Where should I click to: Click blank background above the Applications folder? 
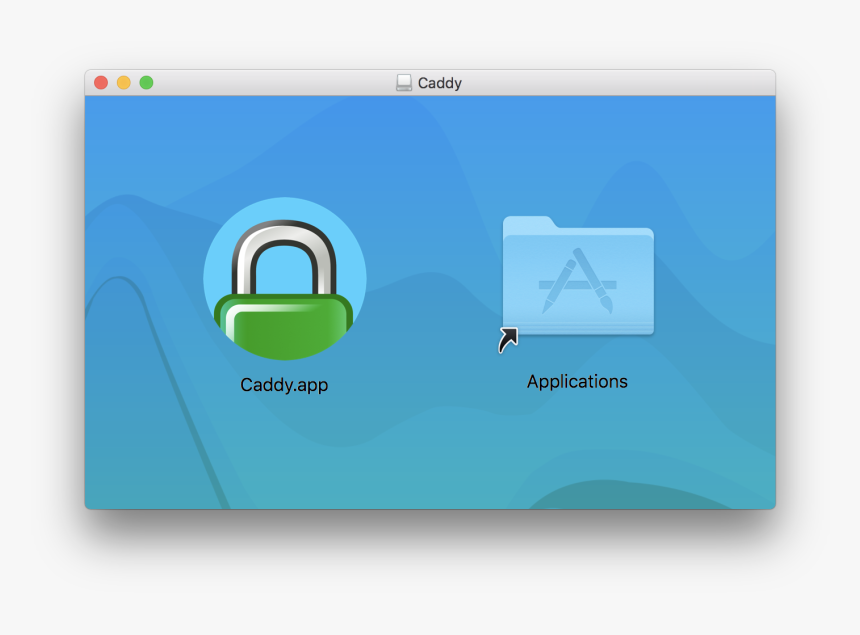578,150
